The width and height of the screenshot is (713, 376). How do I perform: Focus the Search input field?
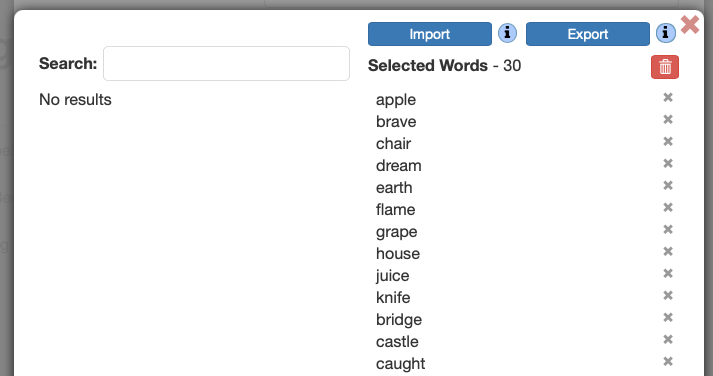226,64
